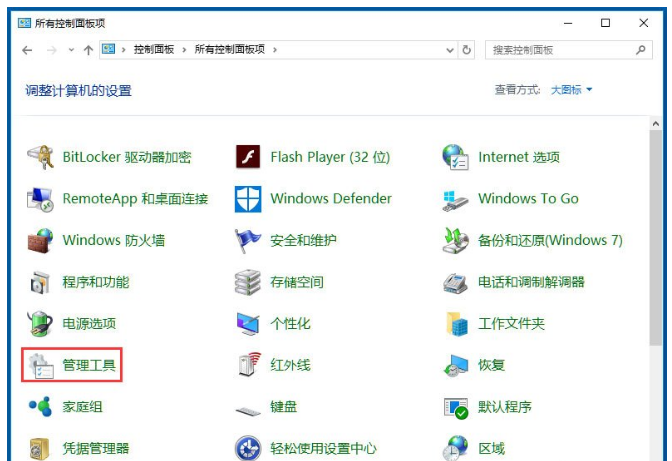
Task: Expand the chevron before 控制面板 breadcrumb
Action: (123, 50)
